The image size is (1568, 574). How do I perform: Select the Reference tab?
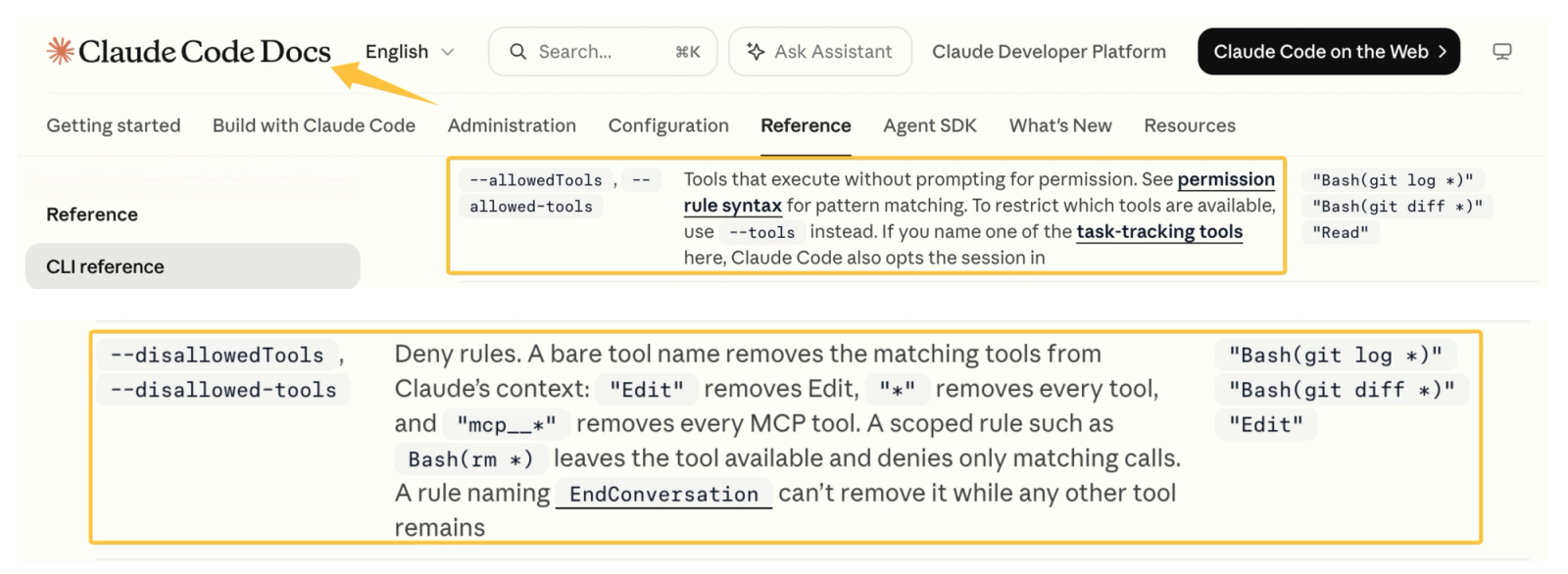[x=806, y=125]
